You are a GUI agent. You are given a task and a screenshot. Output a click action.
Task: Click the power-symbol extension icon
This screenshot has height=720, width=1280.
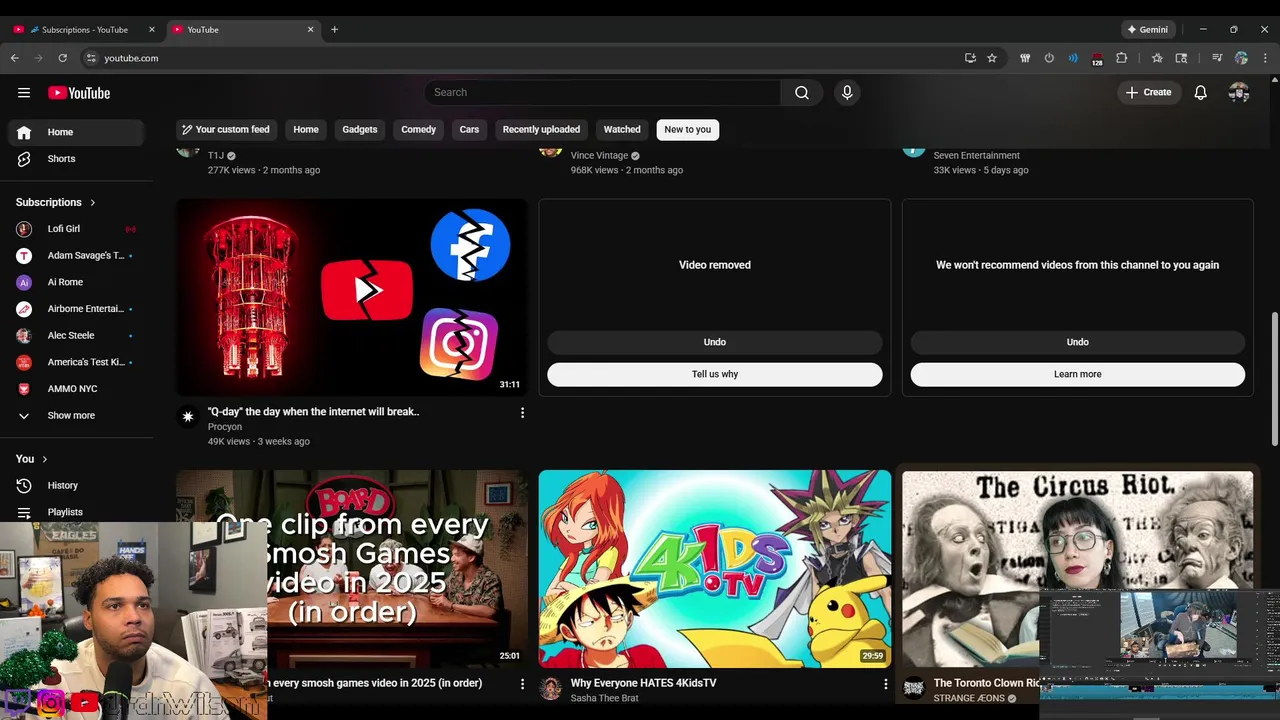pyautogui.click(x=1049, y=58)
